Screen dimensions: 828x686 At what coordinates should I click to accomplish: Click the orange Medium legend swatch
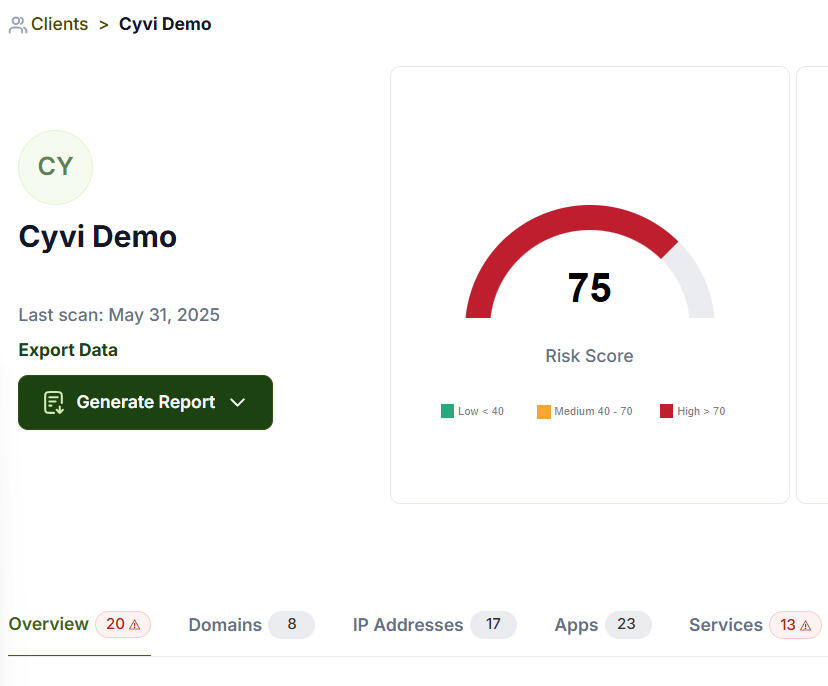(544, 411)
